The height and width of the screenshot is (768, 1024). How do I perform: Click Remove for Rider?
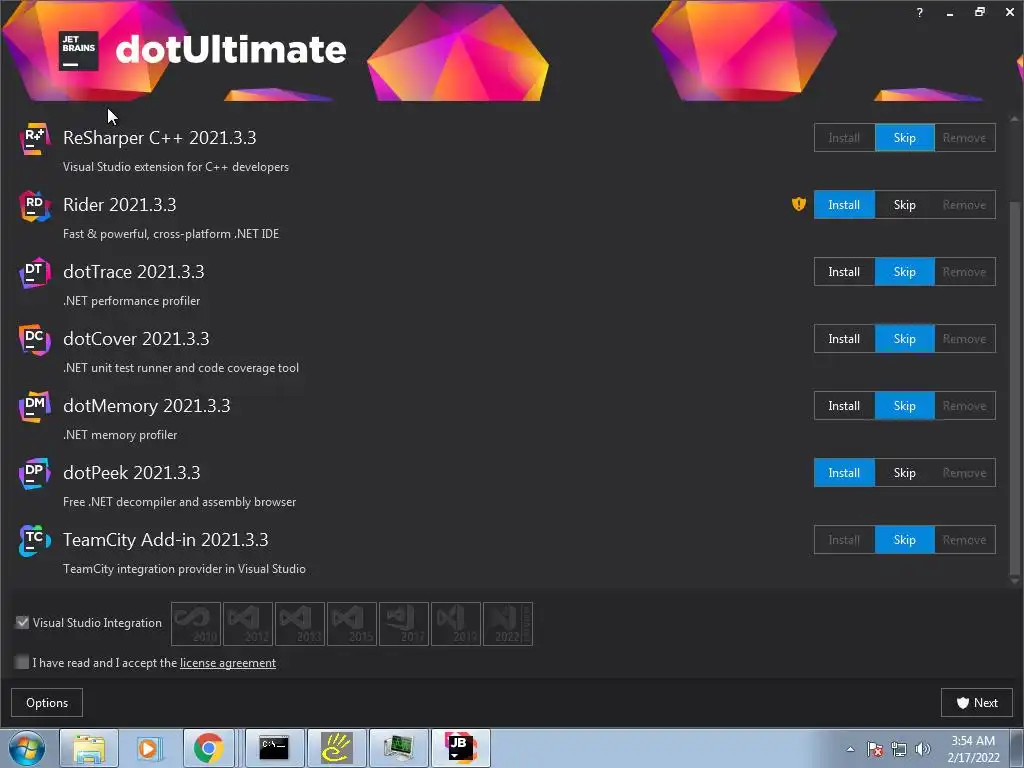pos(965,205)
